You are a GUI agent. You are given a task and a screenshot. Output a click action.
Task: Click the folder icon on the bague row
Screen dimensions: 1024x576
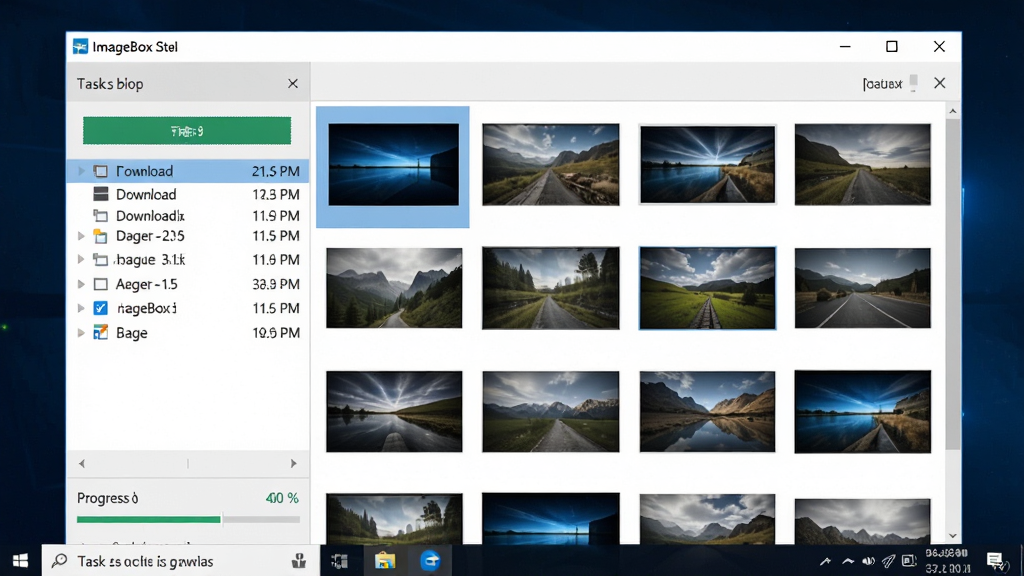click(x=101, y=259)
